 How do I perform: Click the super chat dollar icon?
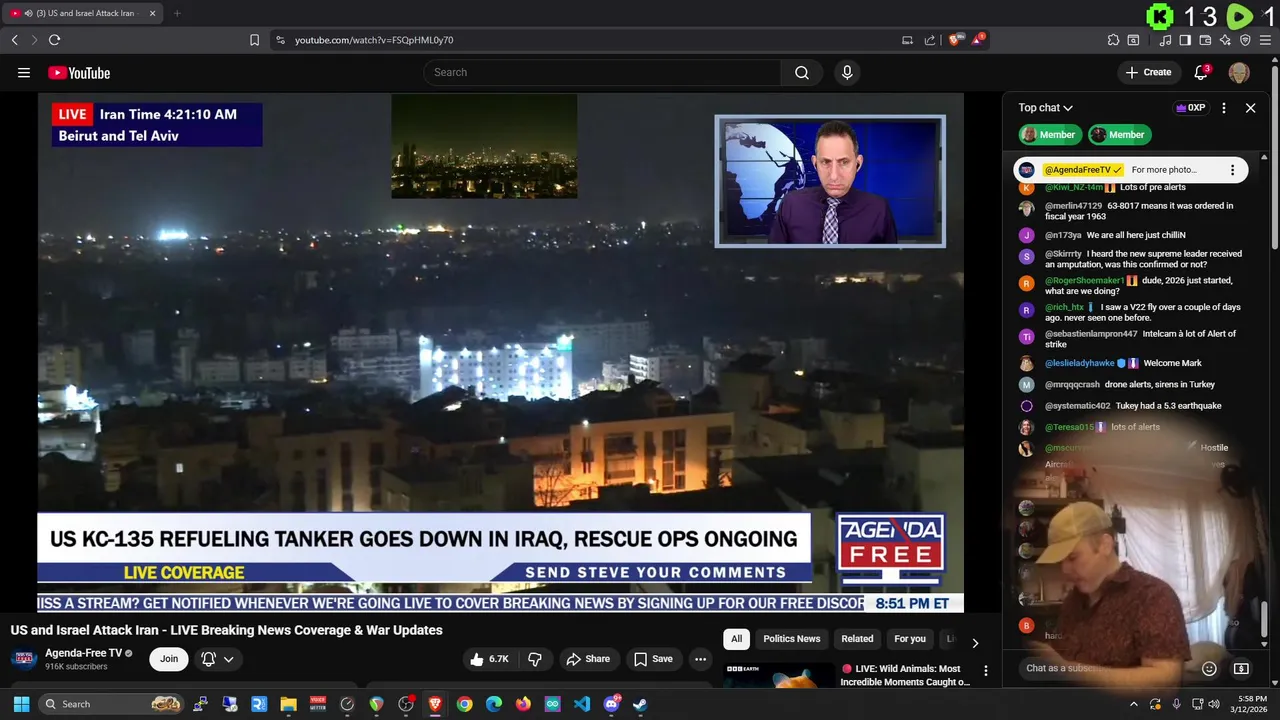point(1241,668)
